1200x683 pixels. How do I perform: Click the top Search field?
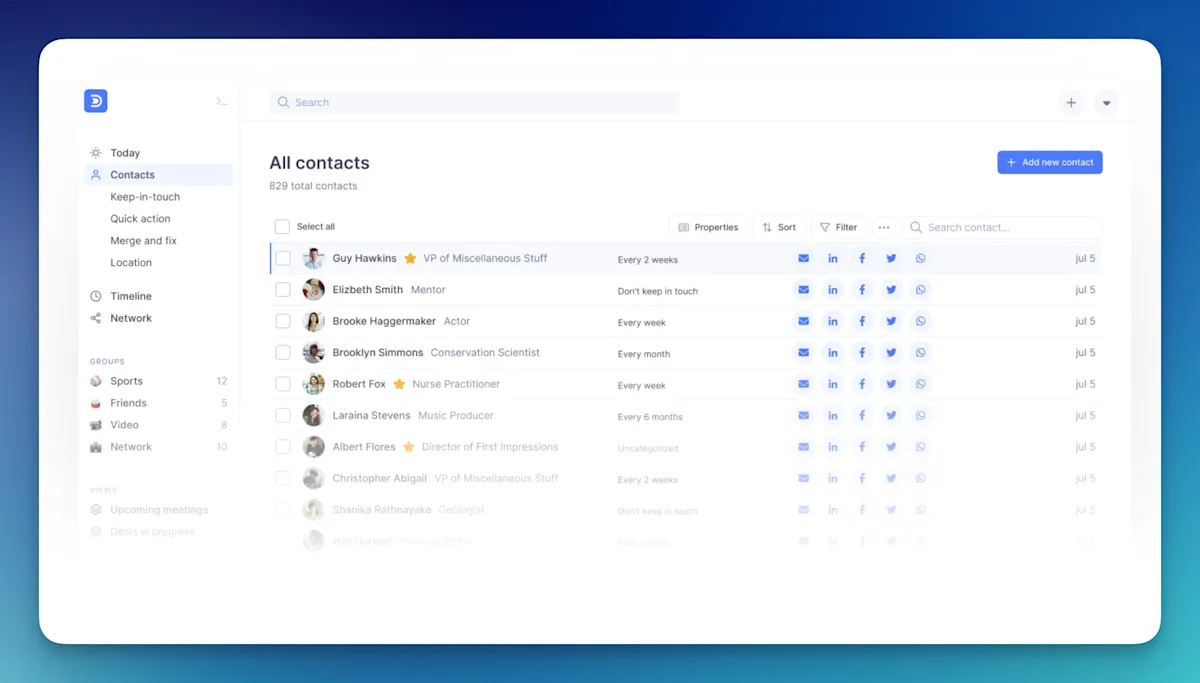[x=474, y=102]
